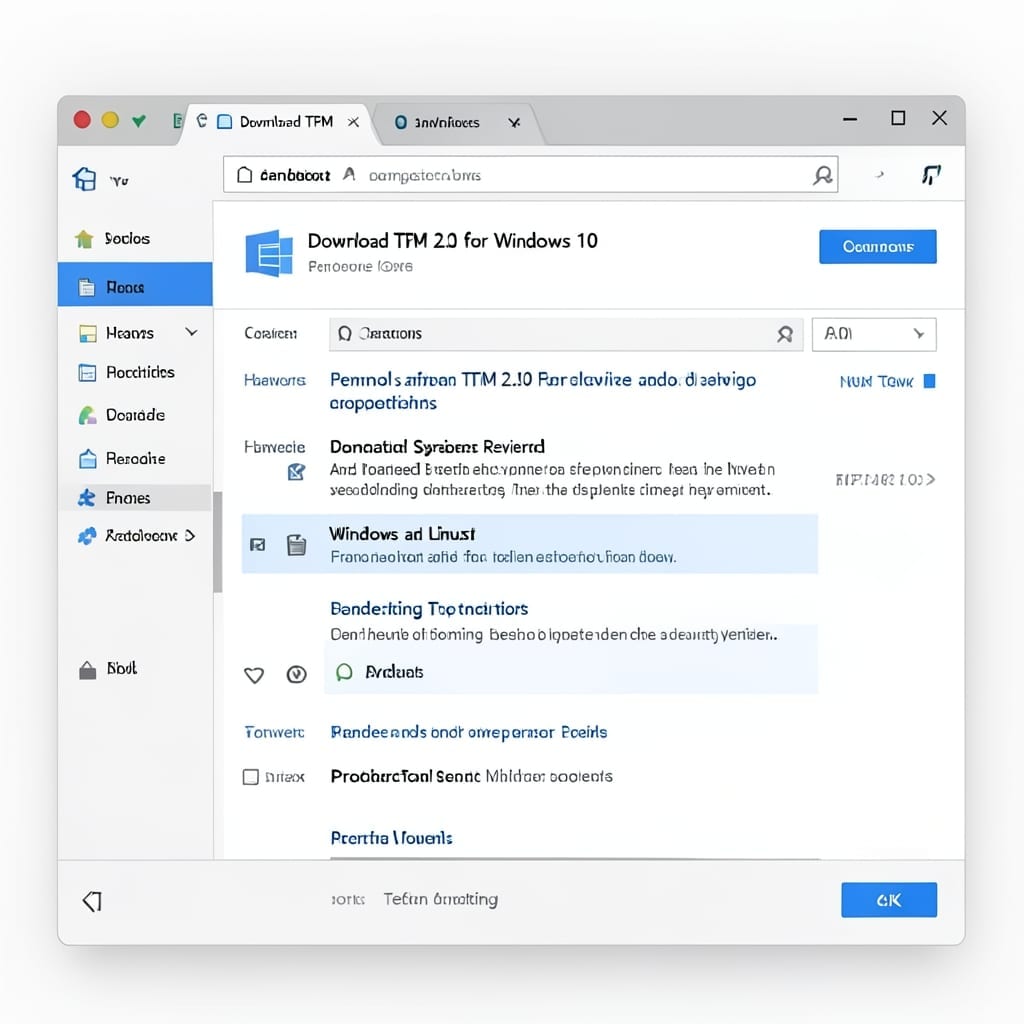Click the edit icon under Hanvecie label

[296, 471]
